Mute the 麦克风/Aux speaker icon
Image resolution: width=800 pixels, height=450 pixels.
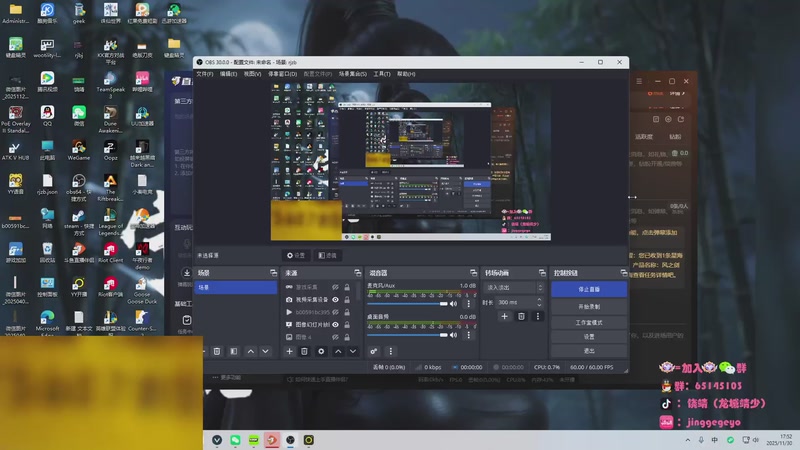coord(454,304)
